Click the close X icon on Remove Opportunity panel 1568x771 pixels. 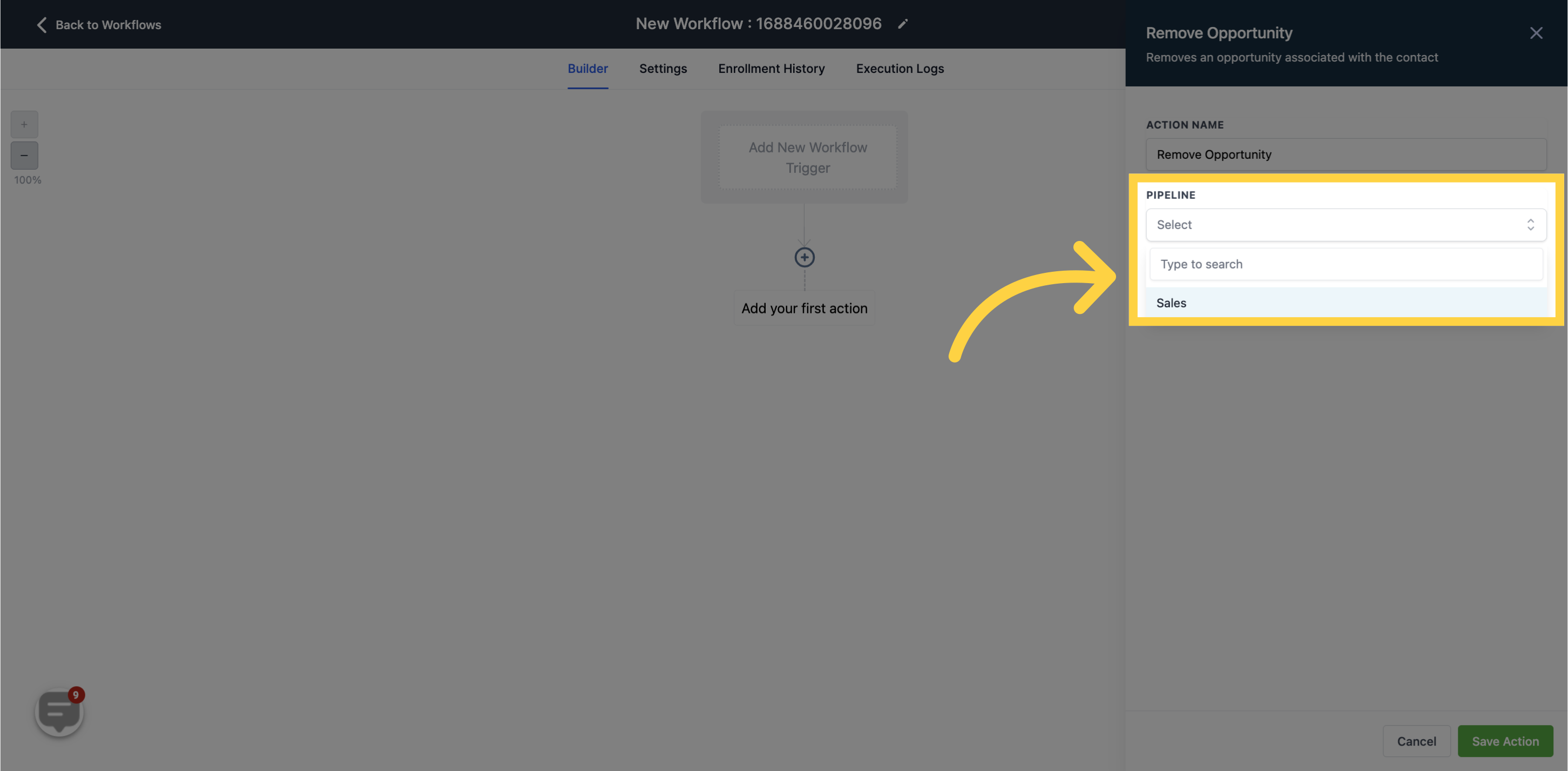pyautogui.click(x=1536, y=33)
